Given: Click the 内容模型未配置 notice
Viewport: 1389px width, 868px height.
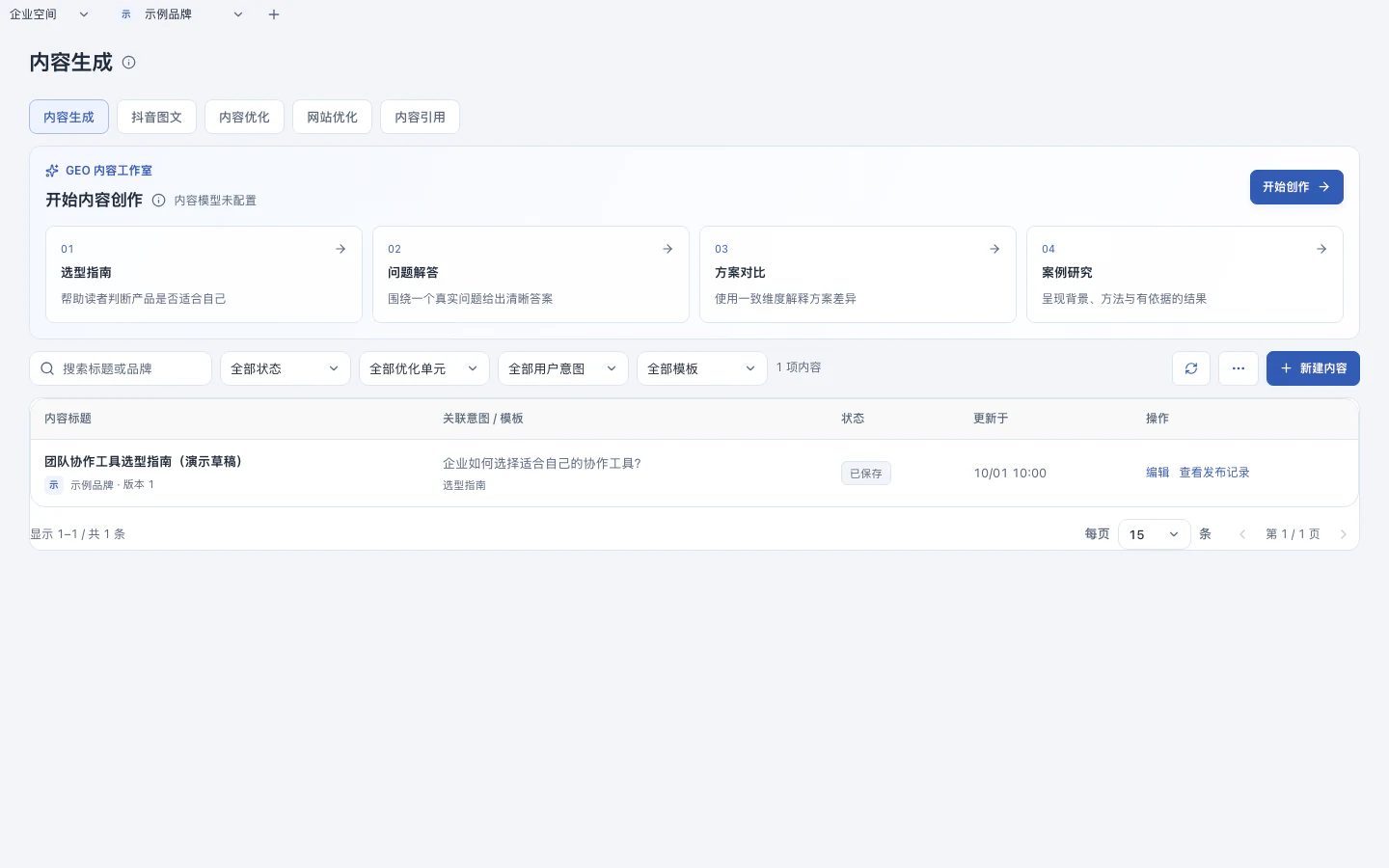Looking at the screenshot, I should (215, 201).
